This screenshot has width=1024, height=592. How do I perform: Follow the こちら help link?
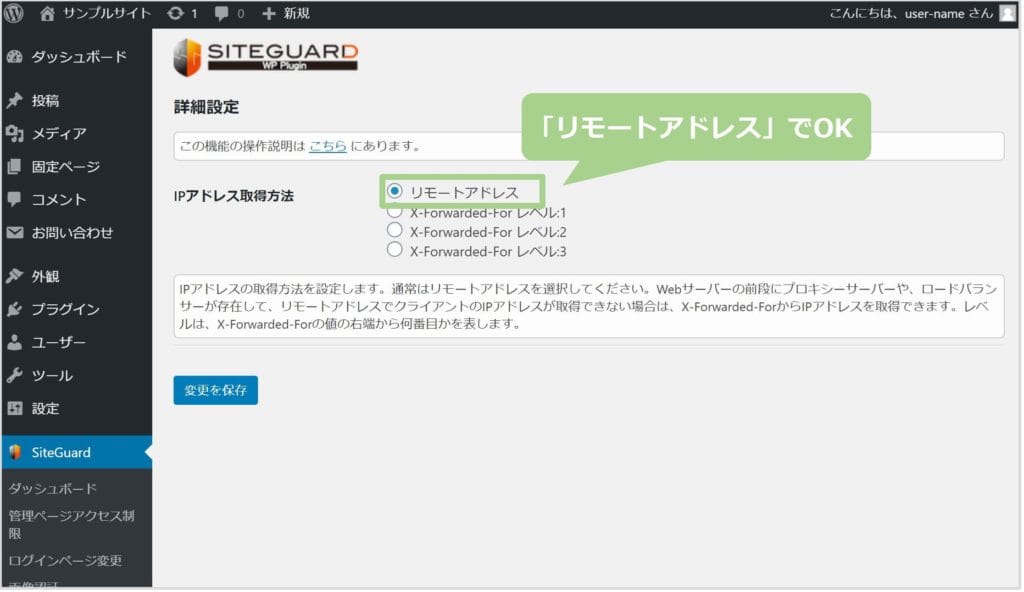pos(327,146)
